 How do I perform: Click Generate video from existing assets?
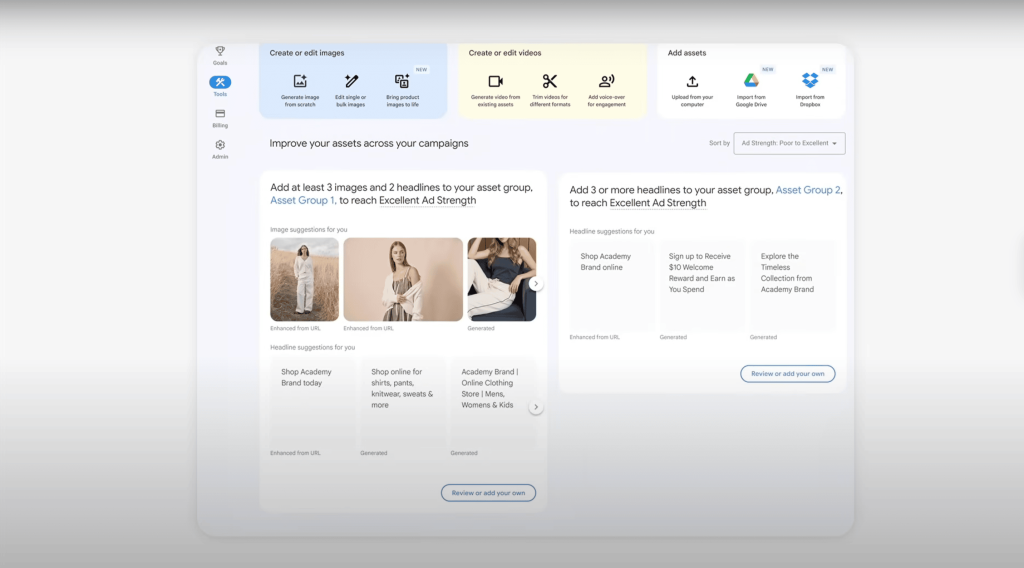click(496, 90)
